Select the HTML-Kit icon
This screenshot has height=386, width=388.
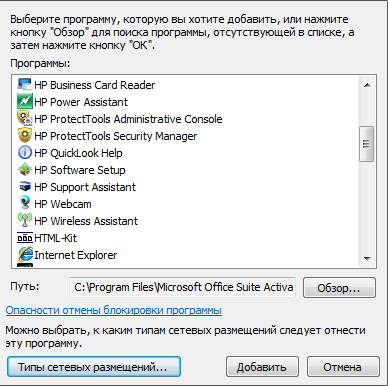[x=25, y=238]
